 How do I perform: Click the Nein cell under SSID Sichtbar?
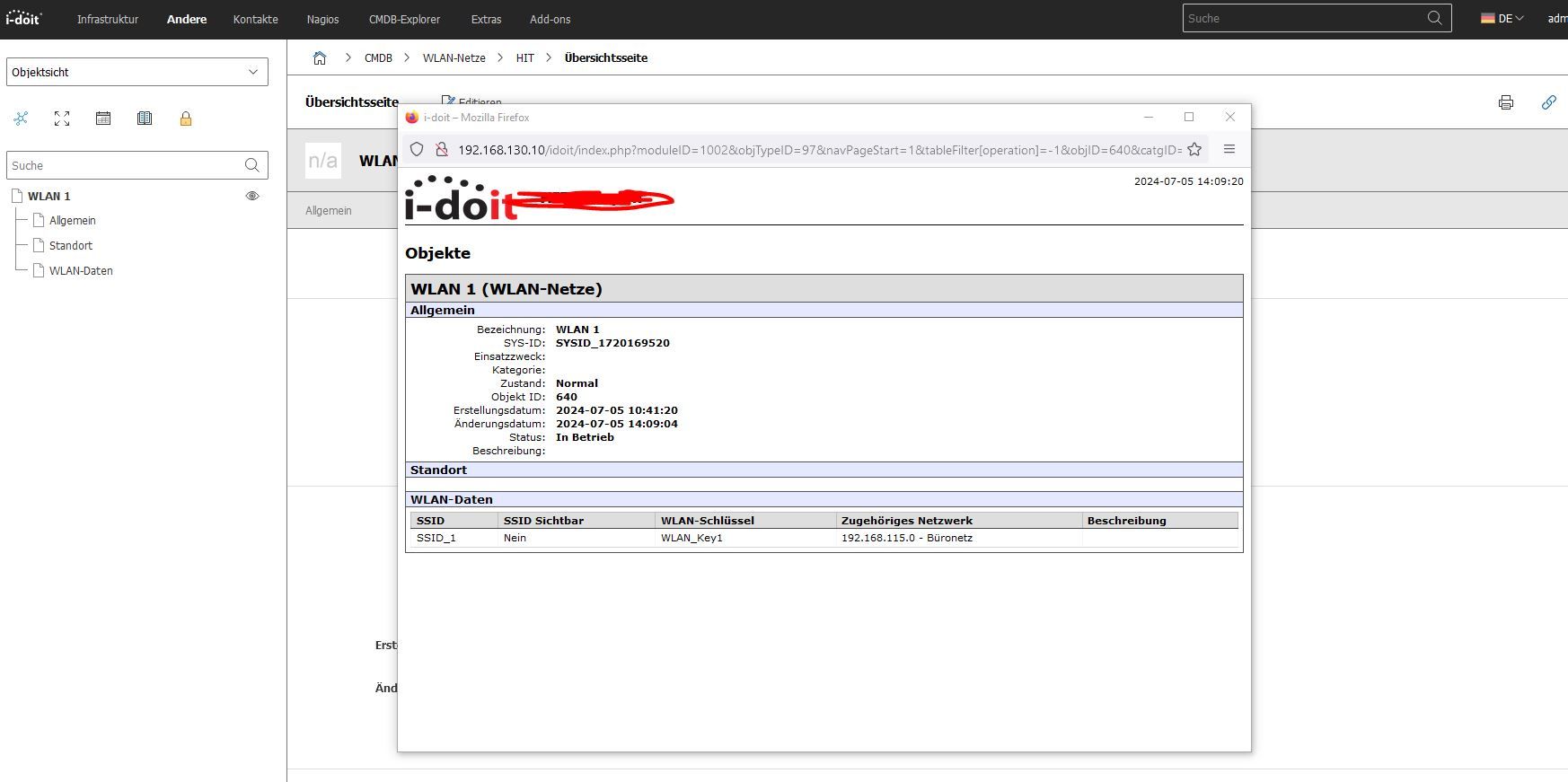pos(515,538)
